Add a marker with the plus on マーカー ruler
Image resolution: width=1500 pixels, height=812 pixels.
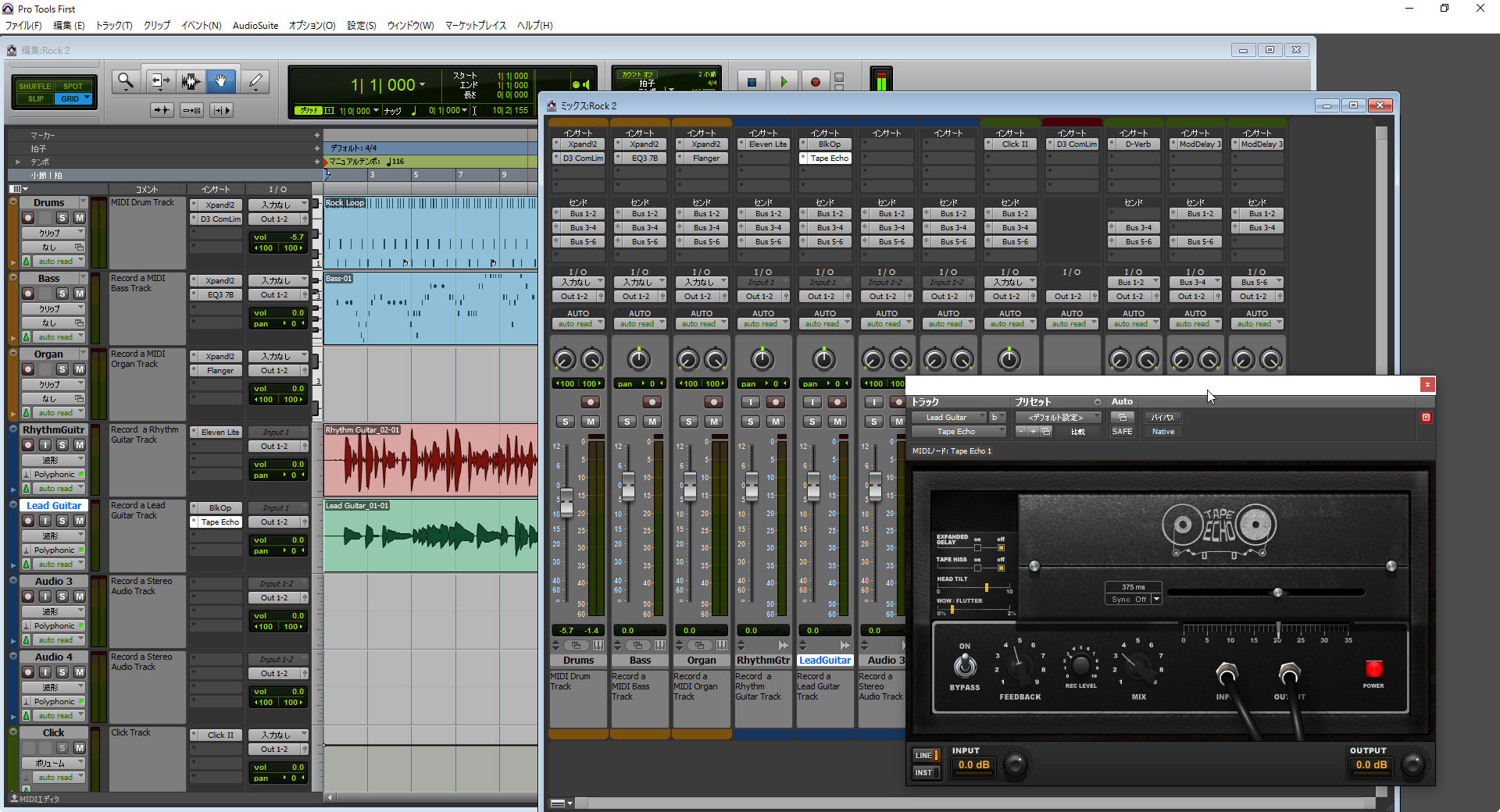click(317, 135)
